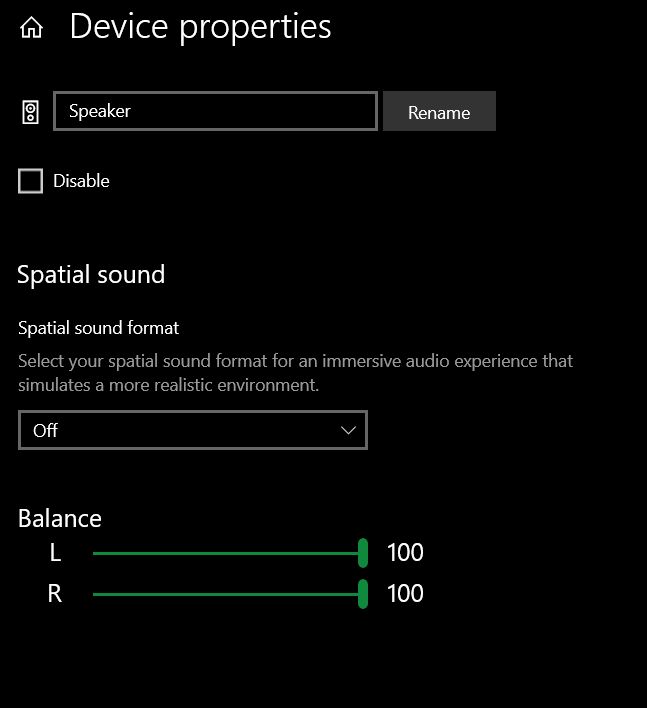Image resolution: width=647 pixels, height=708 pixels.
Task: Select the 'Off' text in spatial dropdown
Action: click(46, 430)
